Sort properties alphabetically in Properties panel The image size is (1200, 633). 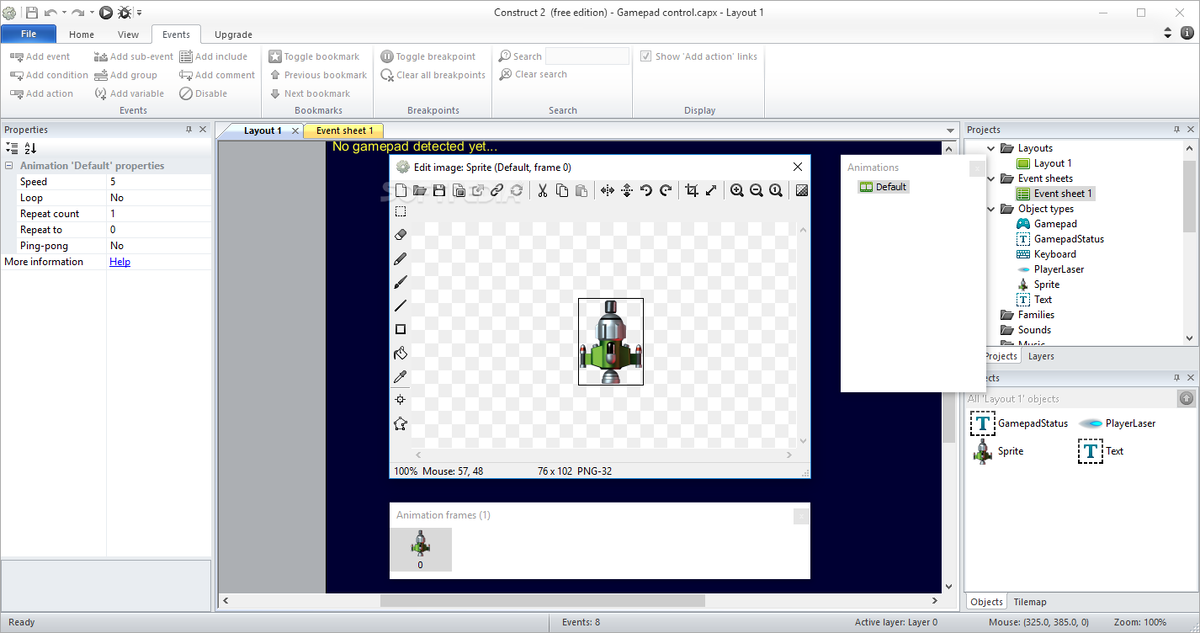click(x=30, y=148)
